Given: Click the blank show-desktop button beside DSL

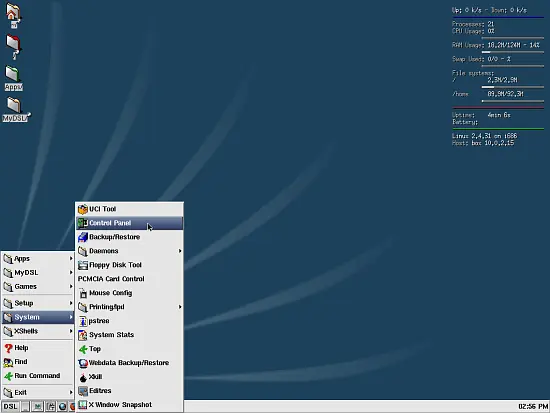Looking at the screenshot, I should pyautogui.click(x=25, y=406).
